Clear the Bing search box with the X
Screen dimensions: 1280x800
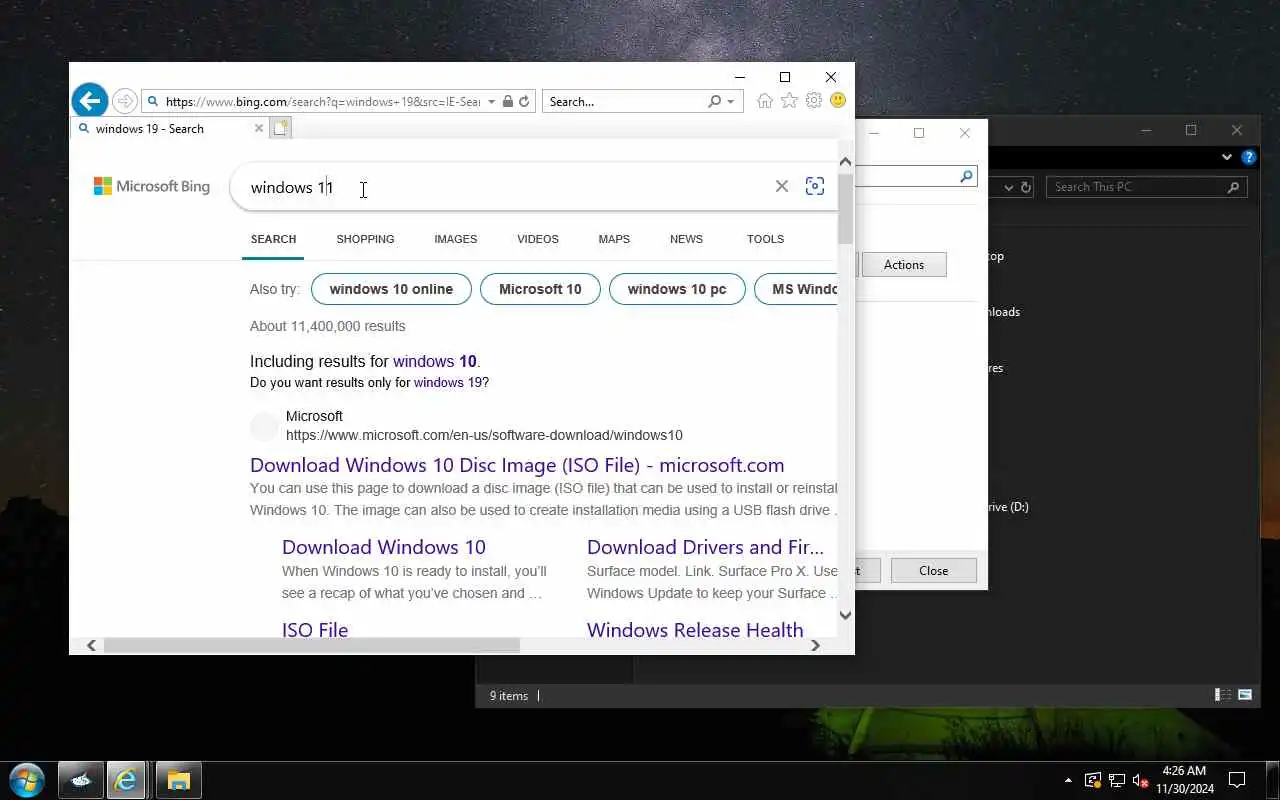coord(782,186)
